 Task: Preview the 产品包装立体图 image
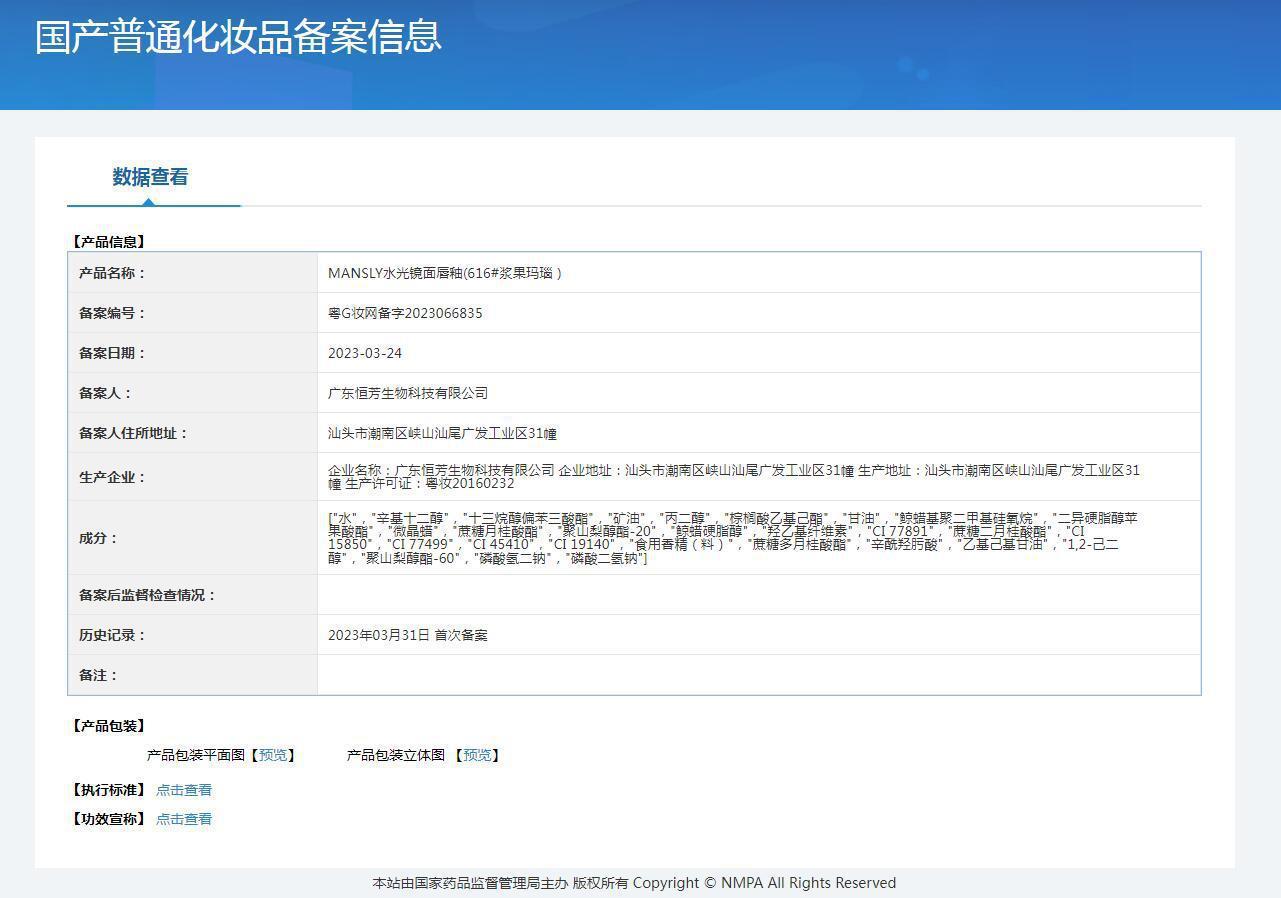[477, 755]
